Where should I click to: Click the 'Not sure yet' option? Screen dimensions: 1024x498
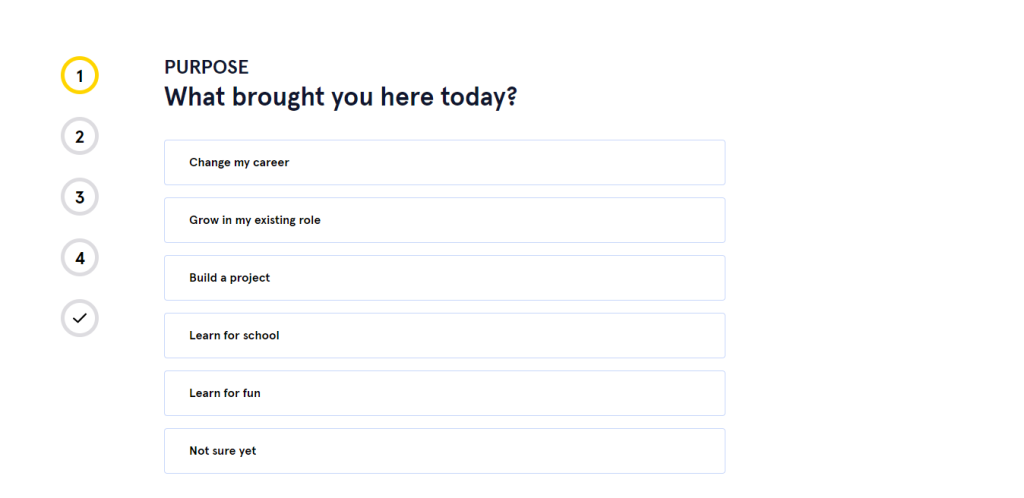pos(445,451)
